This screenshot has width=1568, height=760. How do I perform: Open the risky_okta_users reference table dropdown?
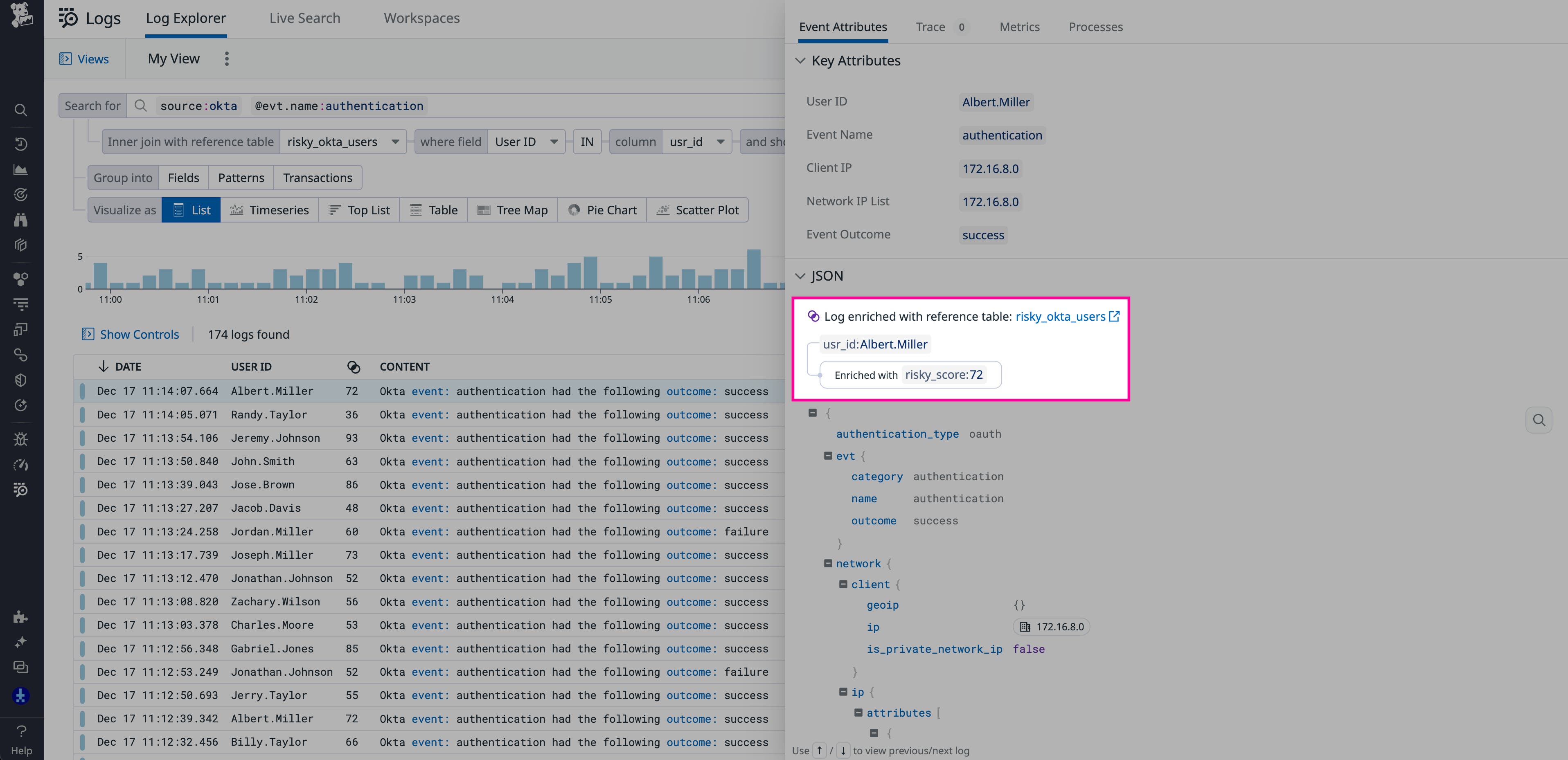(x=343, y=141)
